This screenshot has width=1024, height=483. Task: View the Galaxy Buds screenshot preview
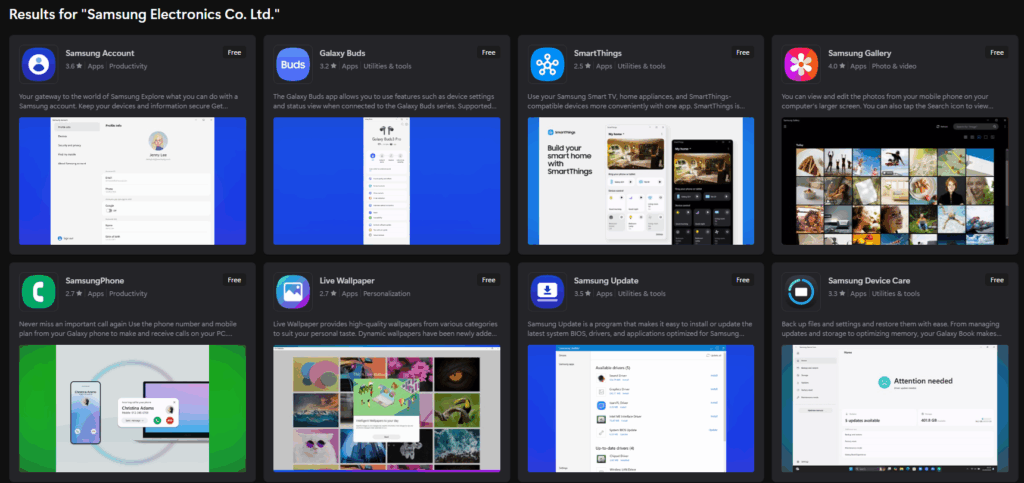pyautogui.click(x=387, y=181)
